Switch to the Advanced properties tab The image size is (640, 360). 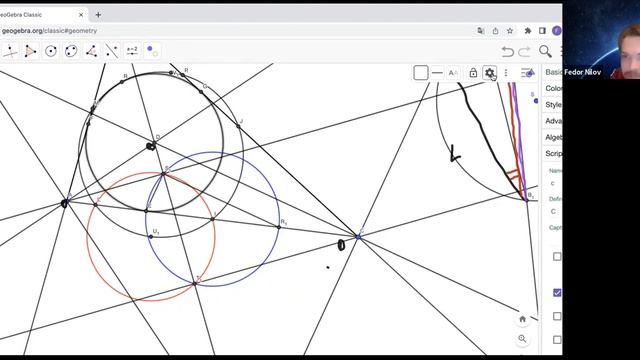(x=553, y=121)
